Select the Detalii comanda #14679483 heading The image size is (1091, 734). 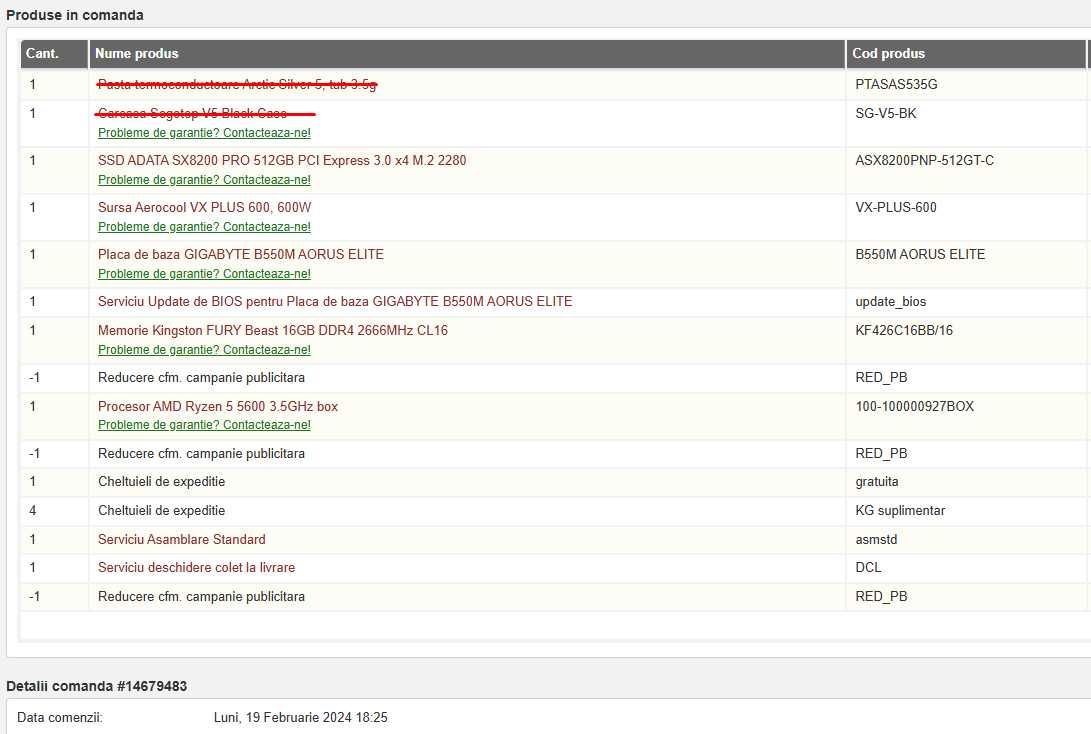(x=97, y=686)
